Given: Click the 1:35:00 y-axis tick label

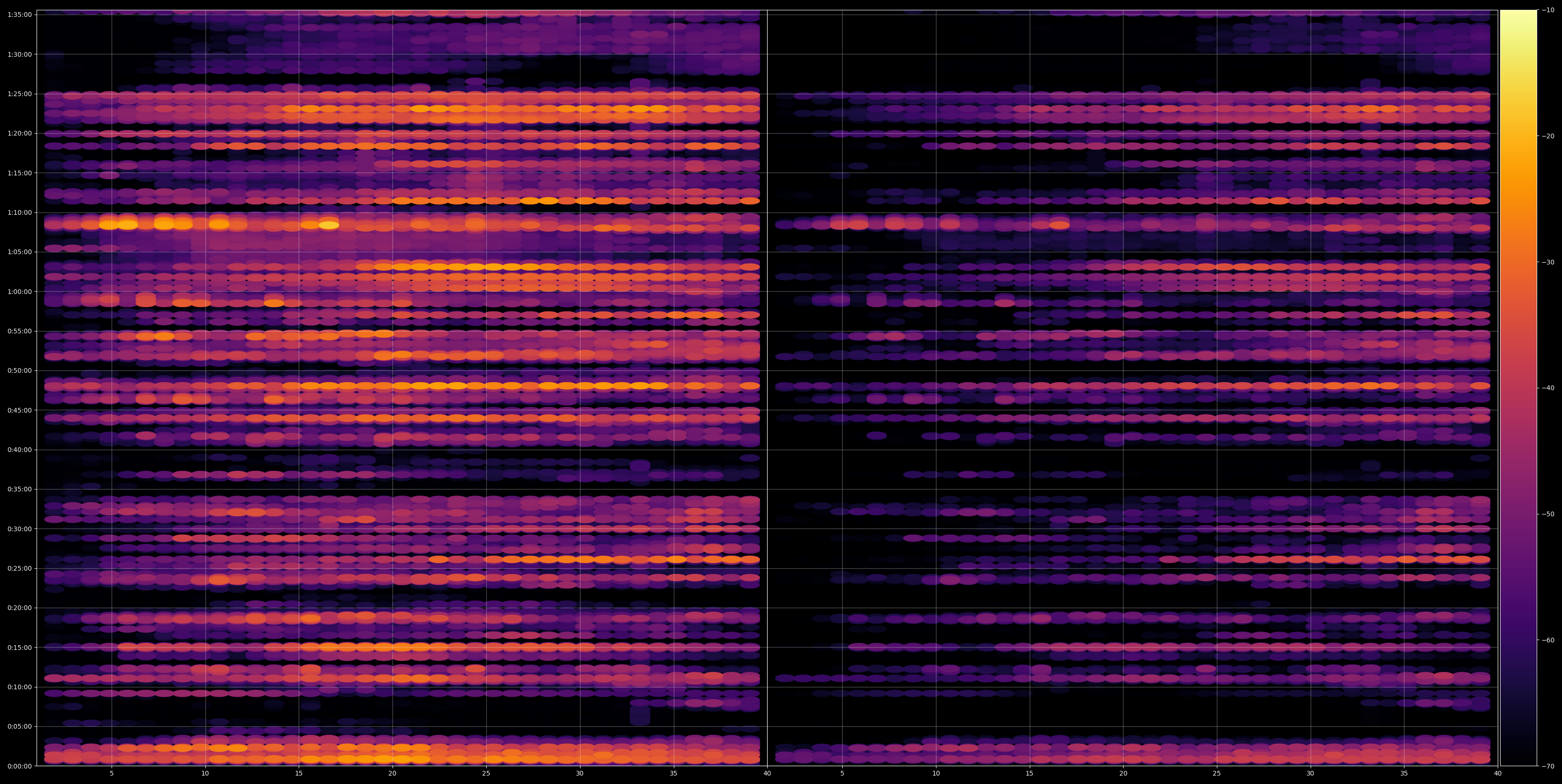Looking at the screenshot, I should (19, 15).
